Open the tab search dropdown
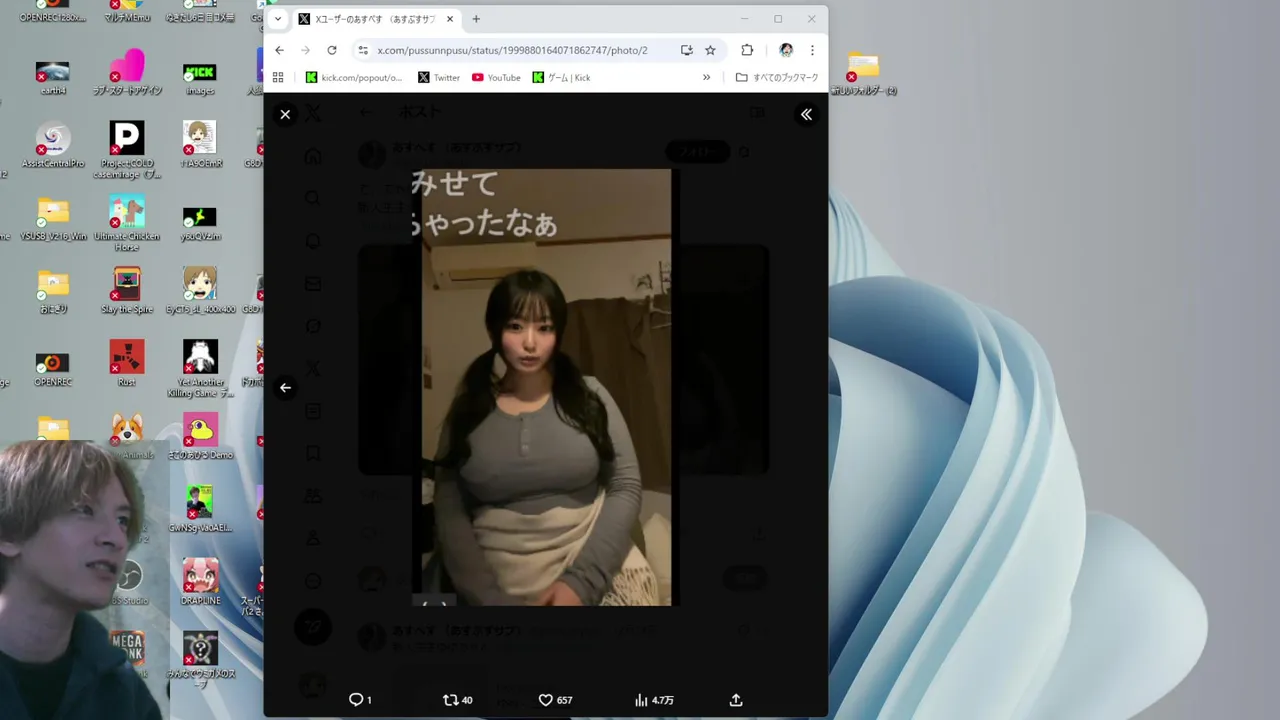The width and height of the screenshot is (1280, 720). 278,19
